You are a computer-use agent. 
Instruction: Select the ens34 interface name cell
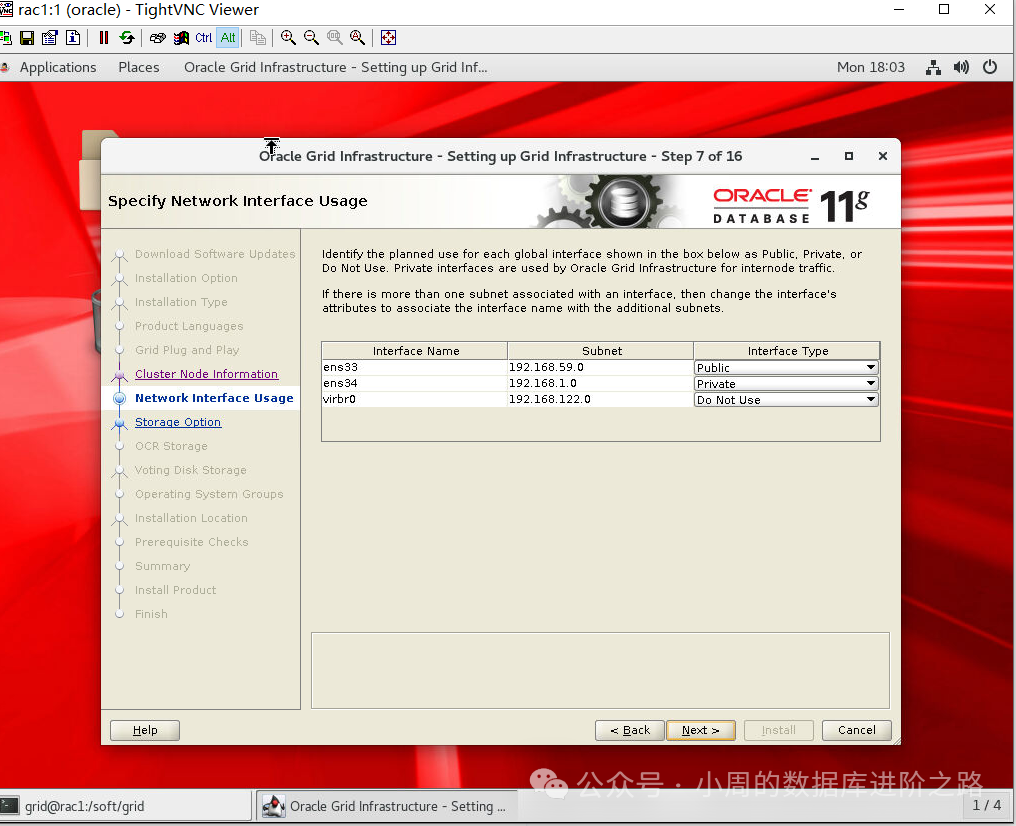(415, 384)
